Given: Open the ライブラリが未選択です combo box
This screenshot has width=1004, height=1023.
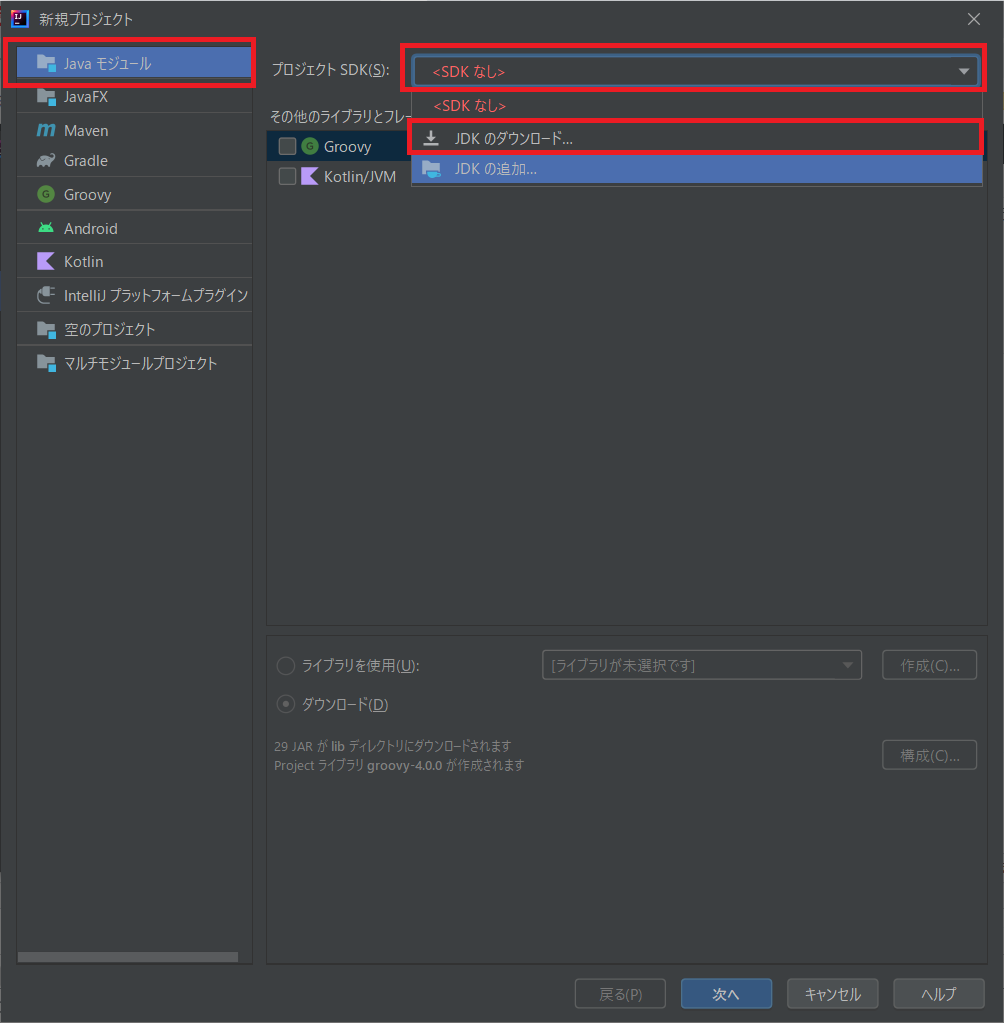Looking at the screenshot, I should 702,665.
